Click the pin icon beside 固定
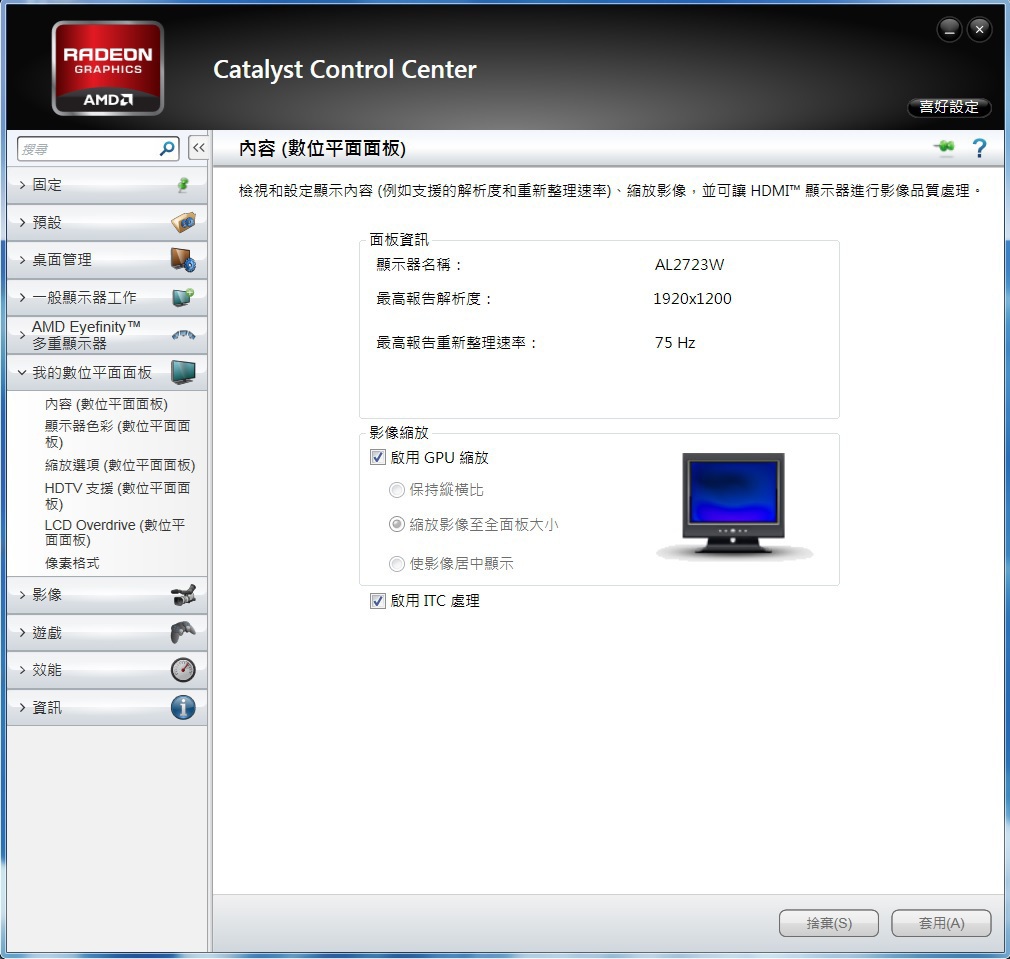The height and width of the screenshot is (959, 1010). [184, 185]
